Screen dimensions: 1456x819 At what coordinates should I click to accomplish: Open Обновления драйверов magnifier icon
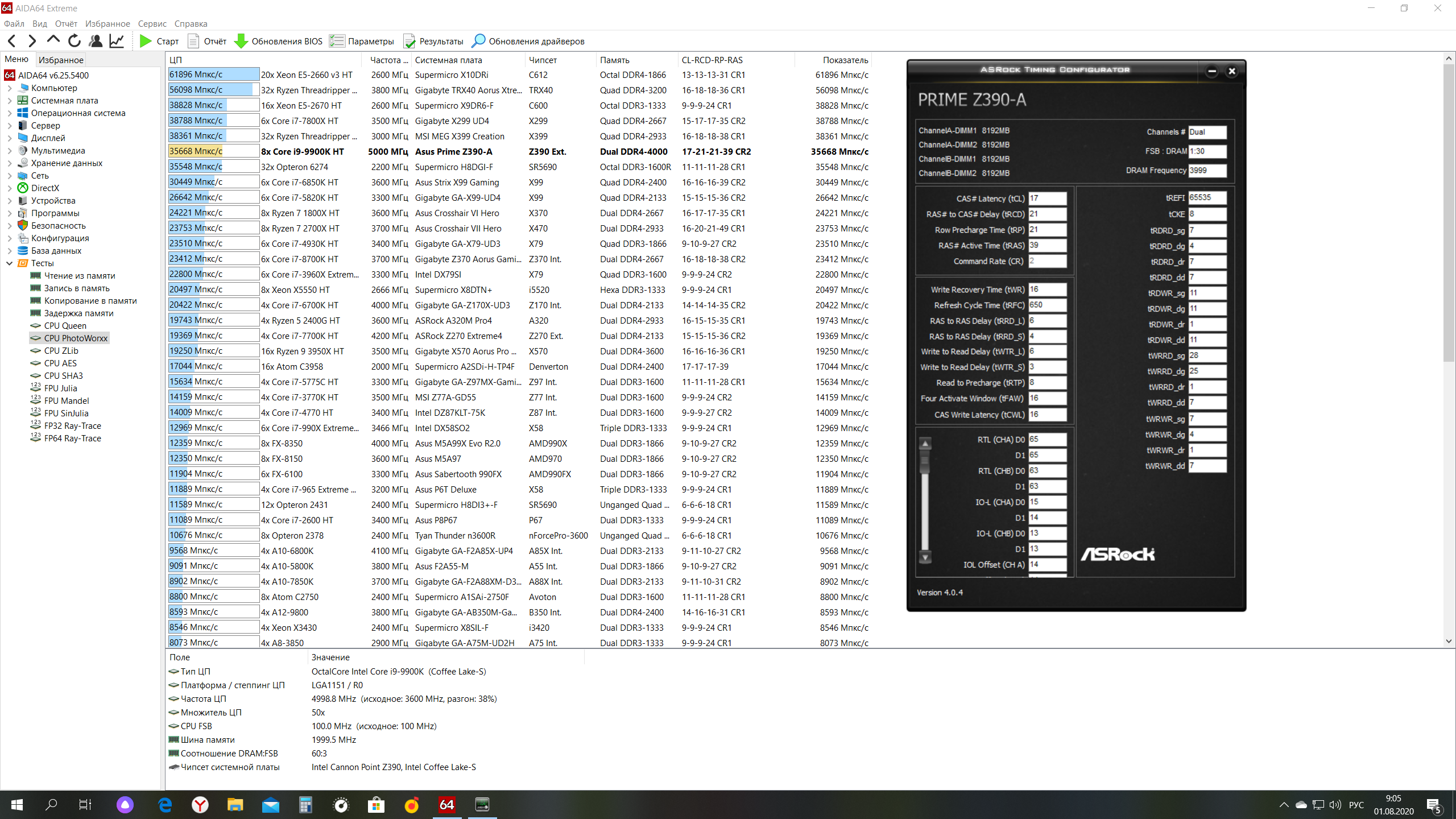[x=478, y=41]
